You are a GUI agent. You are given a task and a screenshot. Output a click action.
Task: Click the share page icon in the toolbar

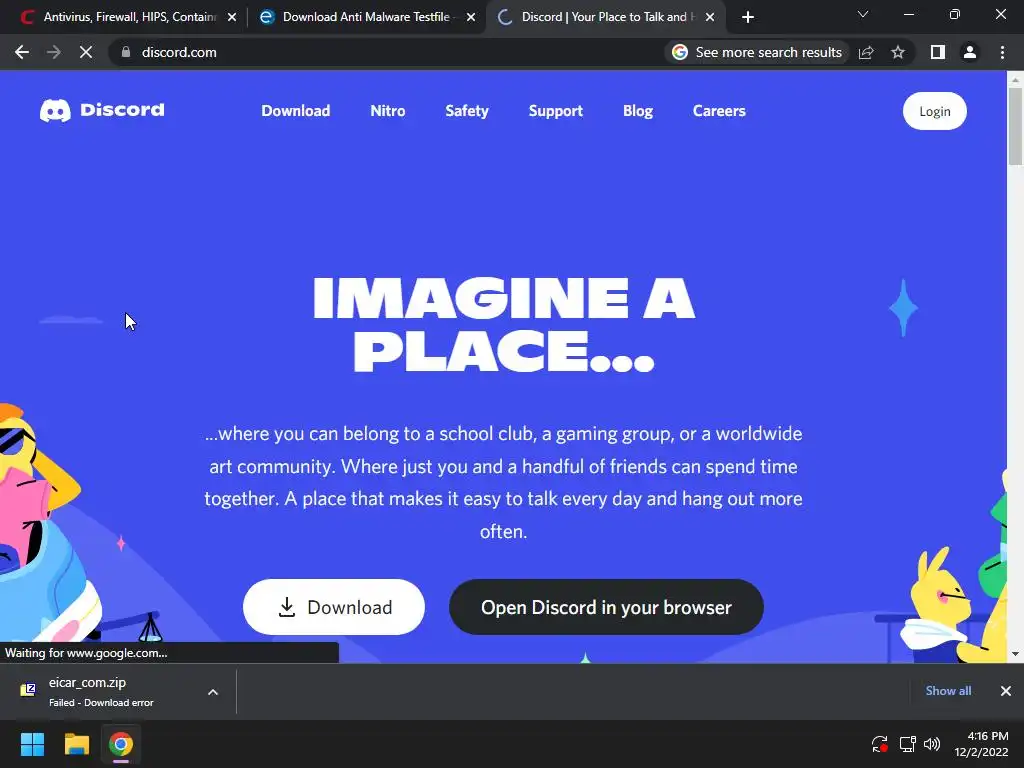coord(866,52)
